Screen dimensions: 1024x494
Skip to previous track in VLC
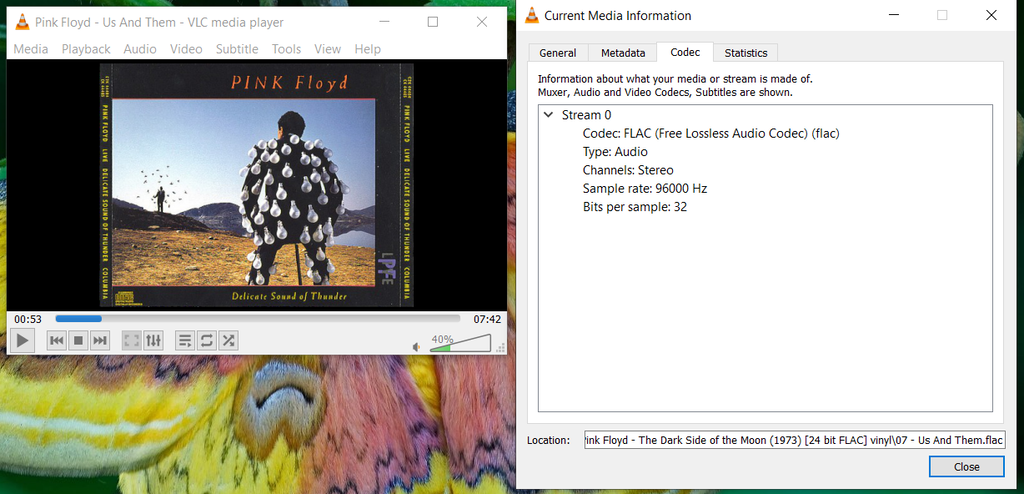pos(57,340)
